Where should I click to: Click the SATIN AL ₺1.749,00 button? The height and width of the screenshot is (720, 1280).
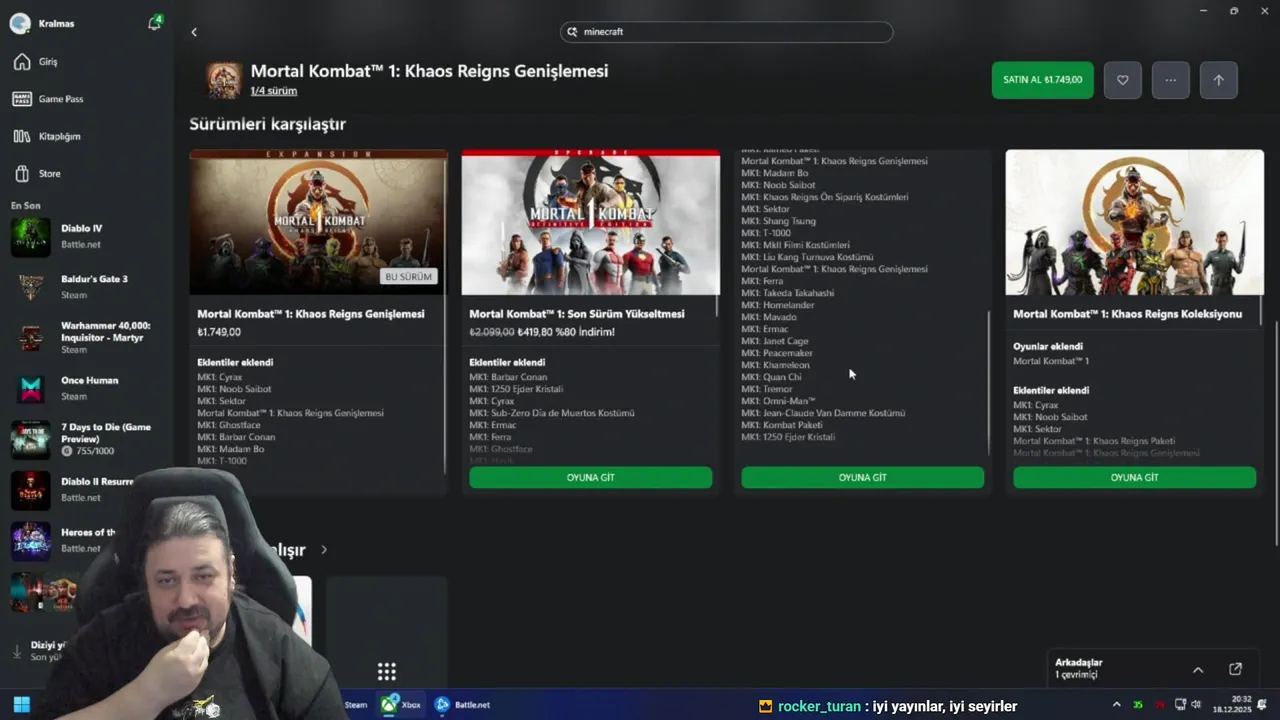(1043, 80)
